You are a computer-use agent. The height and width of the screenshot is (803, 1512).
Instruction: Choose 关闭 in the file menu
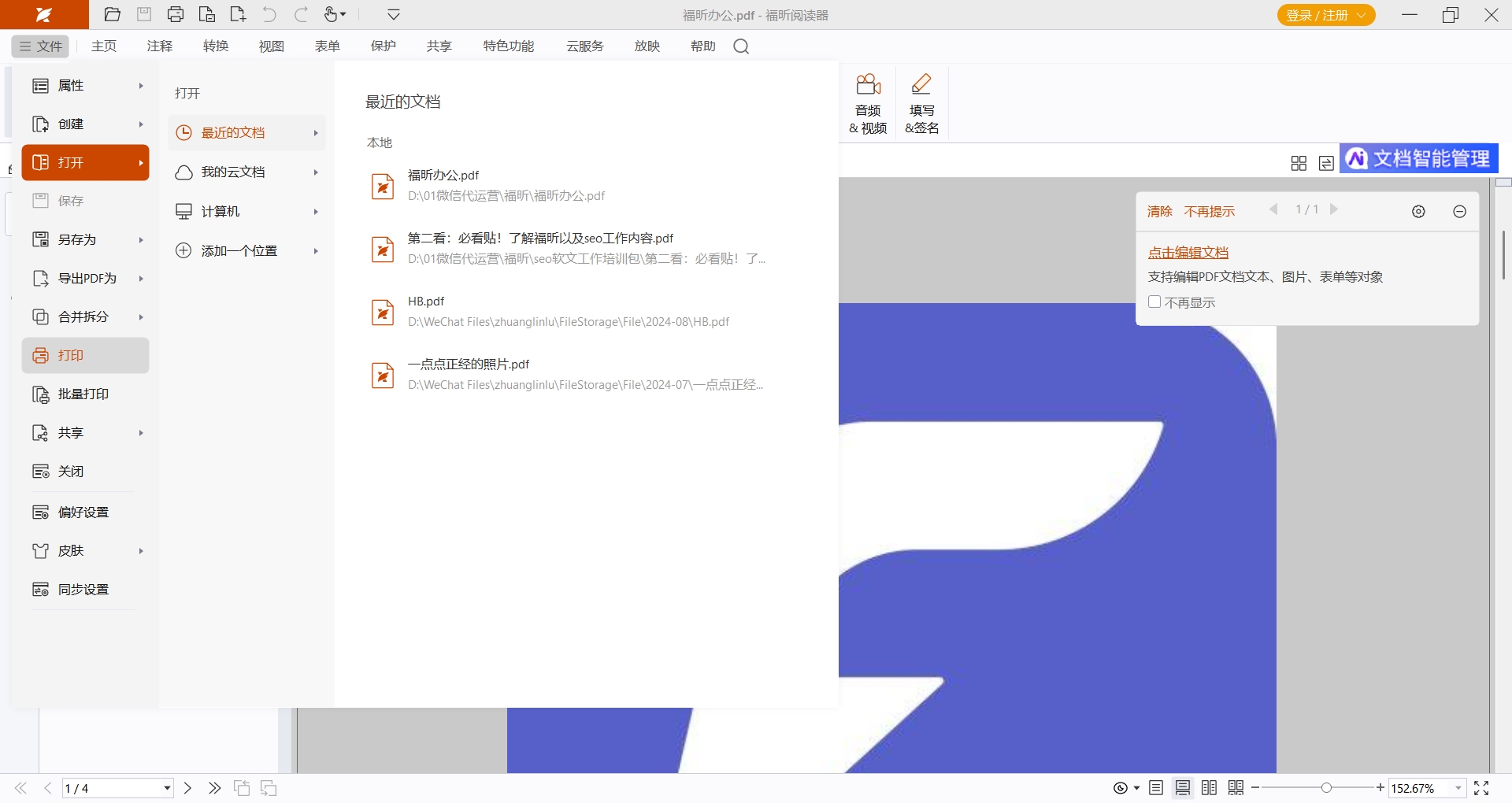pyautogui.click(x=86, y=472)
